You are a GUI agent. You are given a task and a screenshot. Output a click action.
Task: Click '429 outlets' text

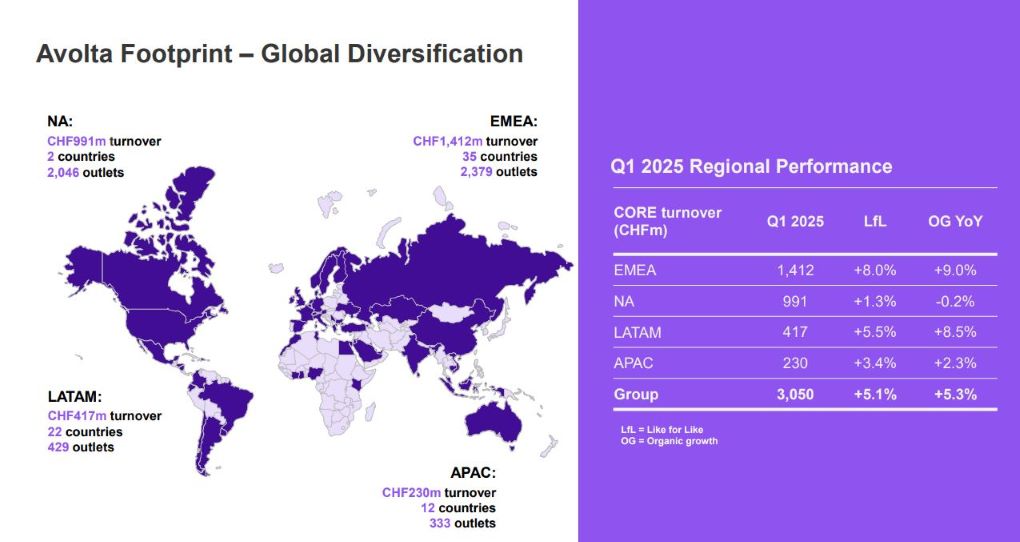click(x=80, y=447)
